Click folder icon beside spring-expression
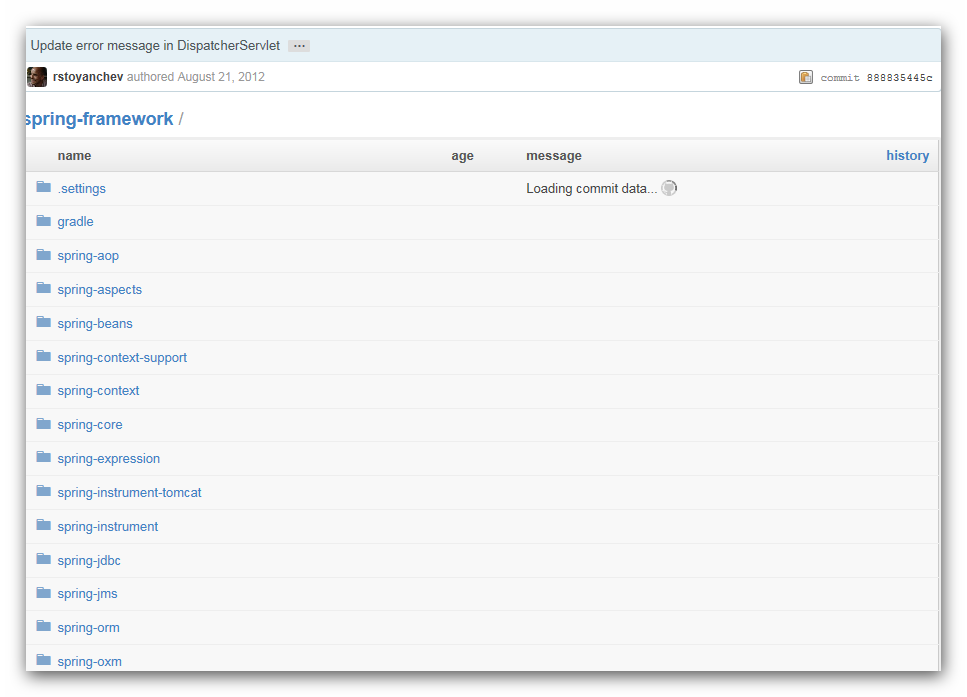 pyautogui.click(x=43, y=456)
